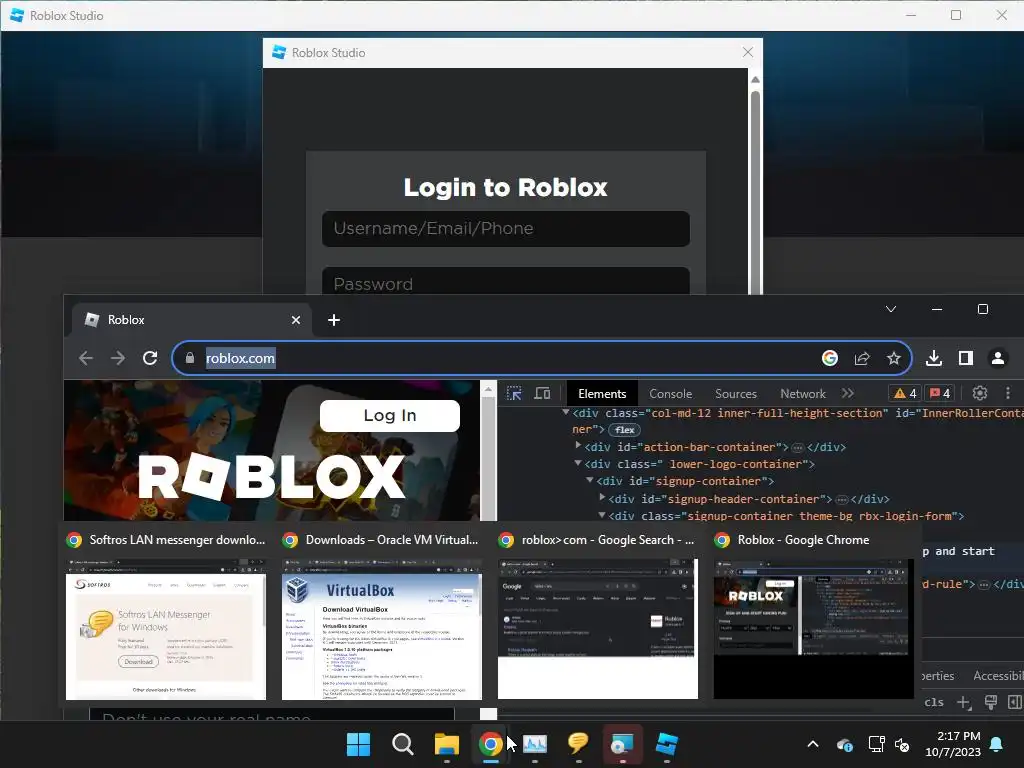Click the Google icon in address bar
This screenshot has height=768, width=1024.
click(829, 358)
